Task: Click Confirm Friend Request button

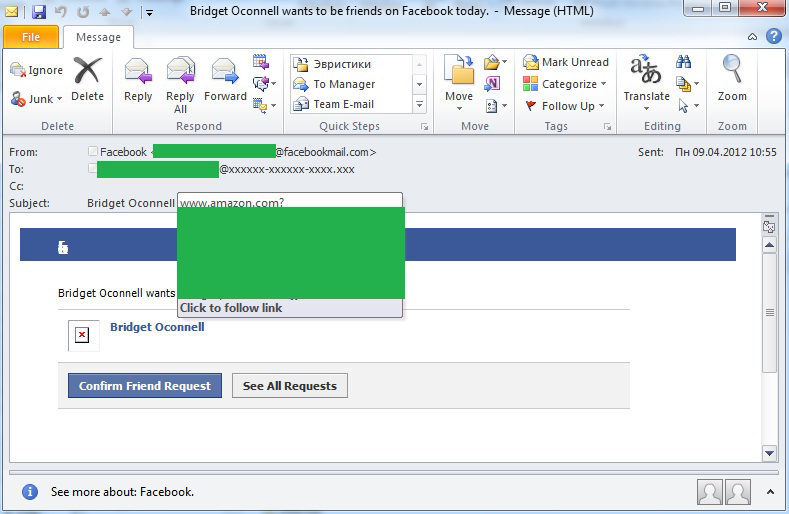Action: coord(145,386)
